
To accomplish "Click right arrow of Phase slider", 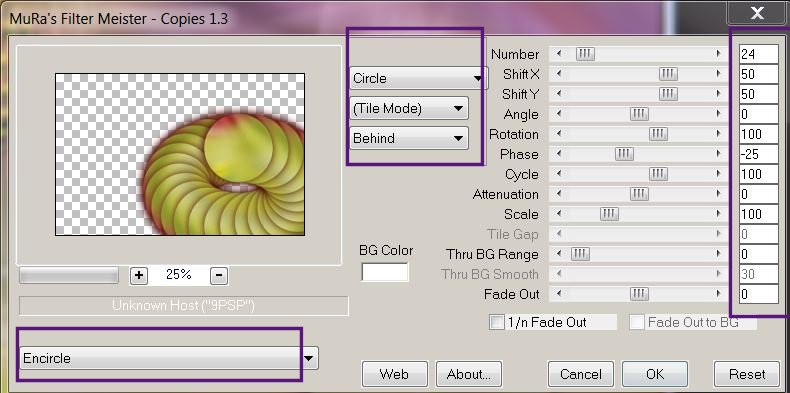I will (x=718, y=154).
